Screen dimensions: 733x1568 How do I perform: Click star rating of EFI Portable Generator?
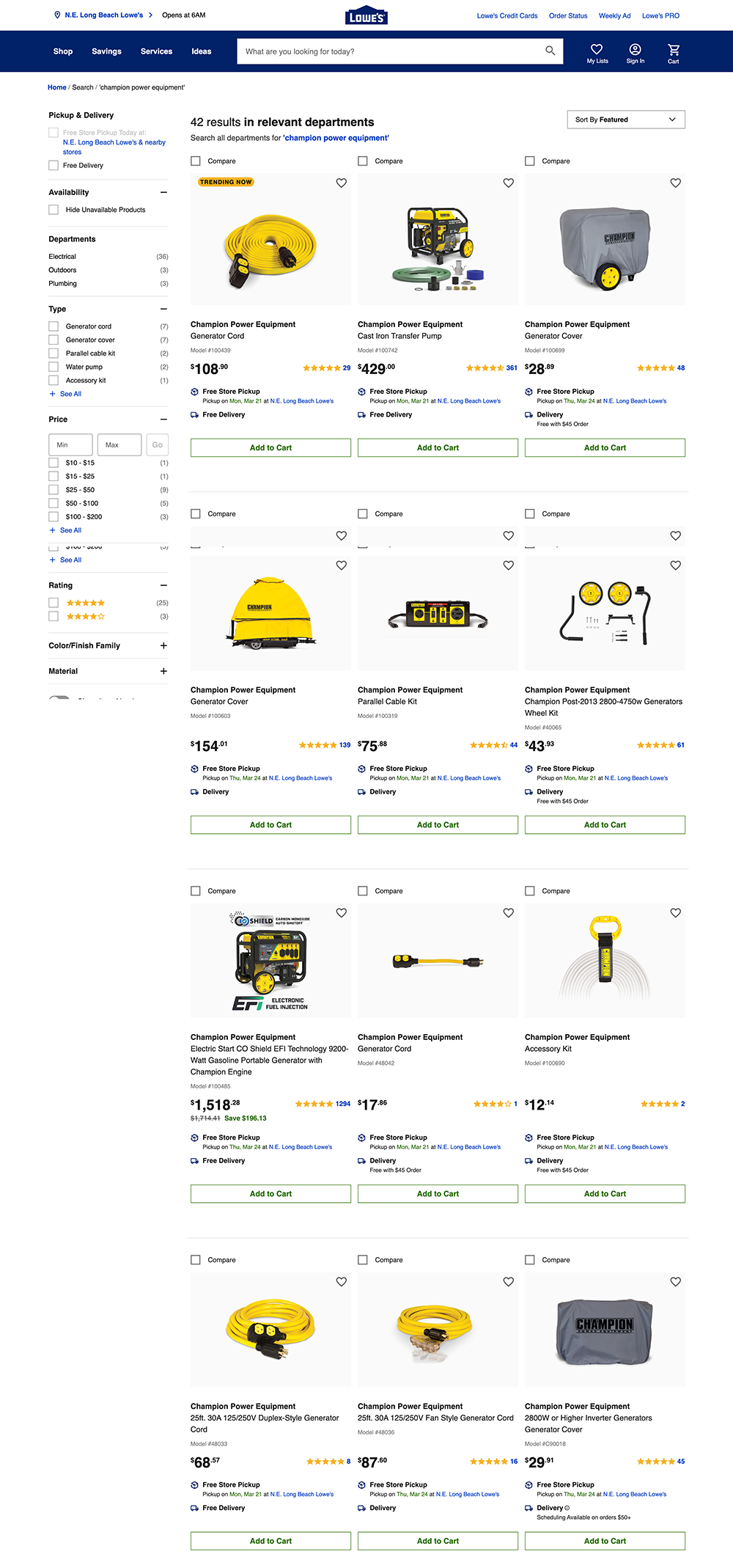point(314,1104)
